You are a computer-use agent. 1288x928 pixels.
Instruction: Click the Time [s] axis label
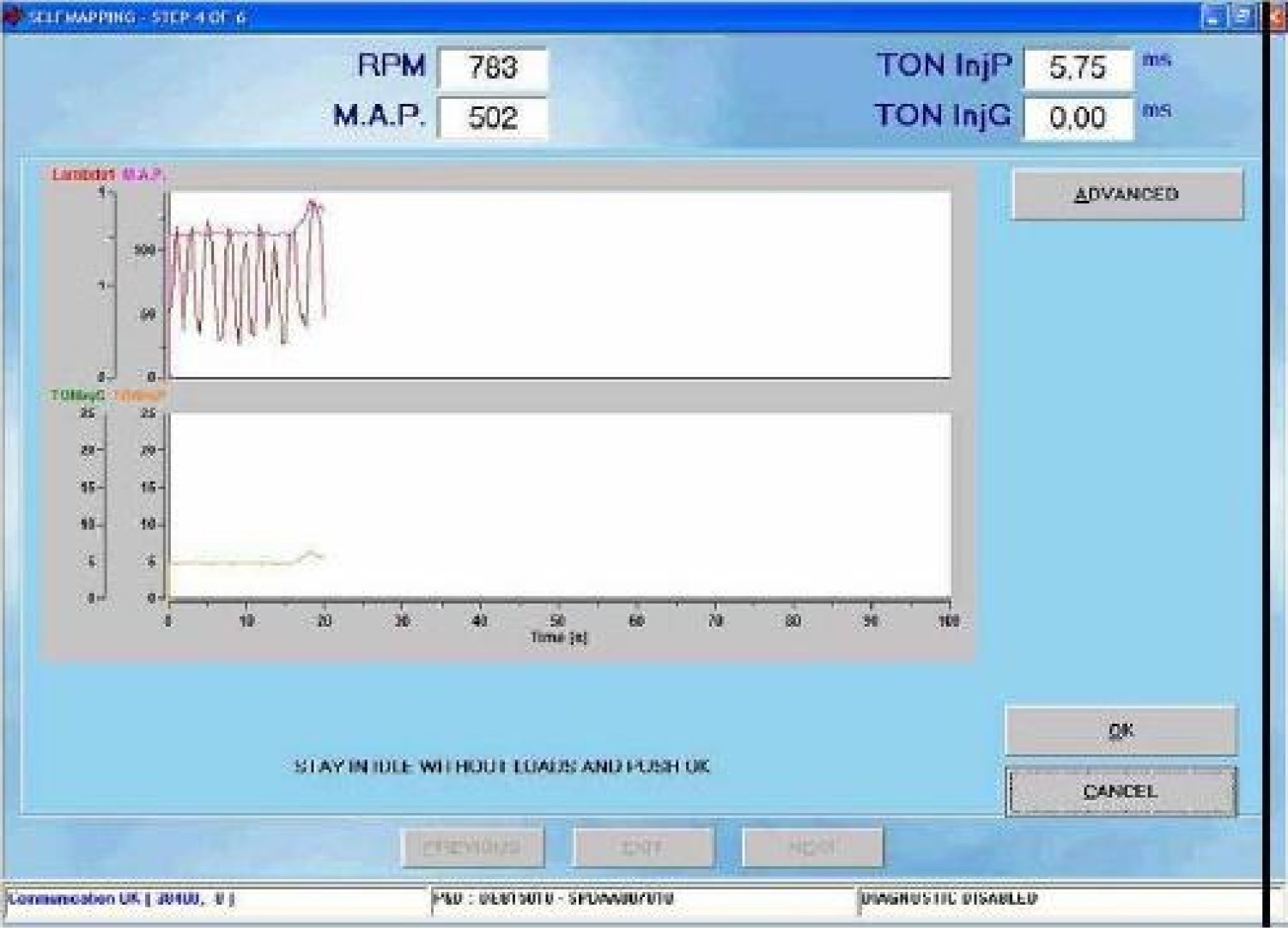[559, 637]
